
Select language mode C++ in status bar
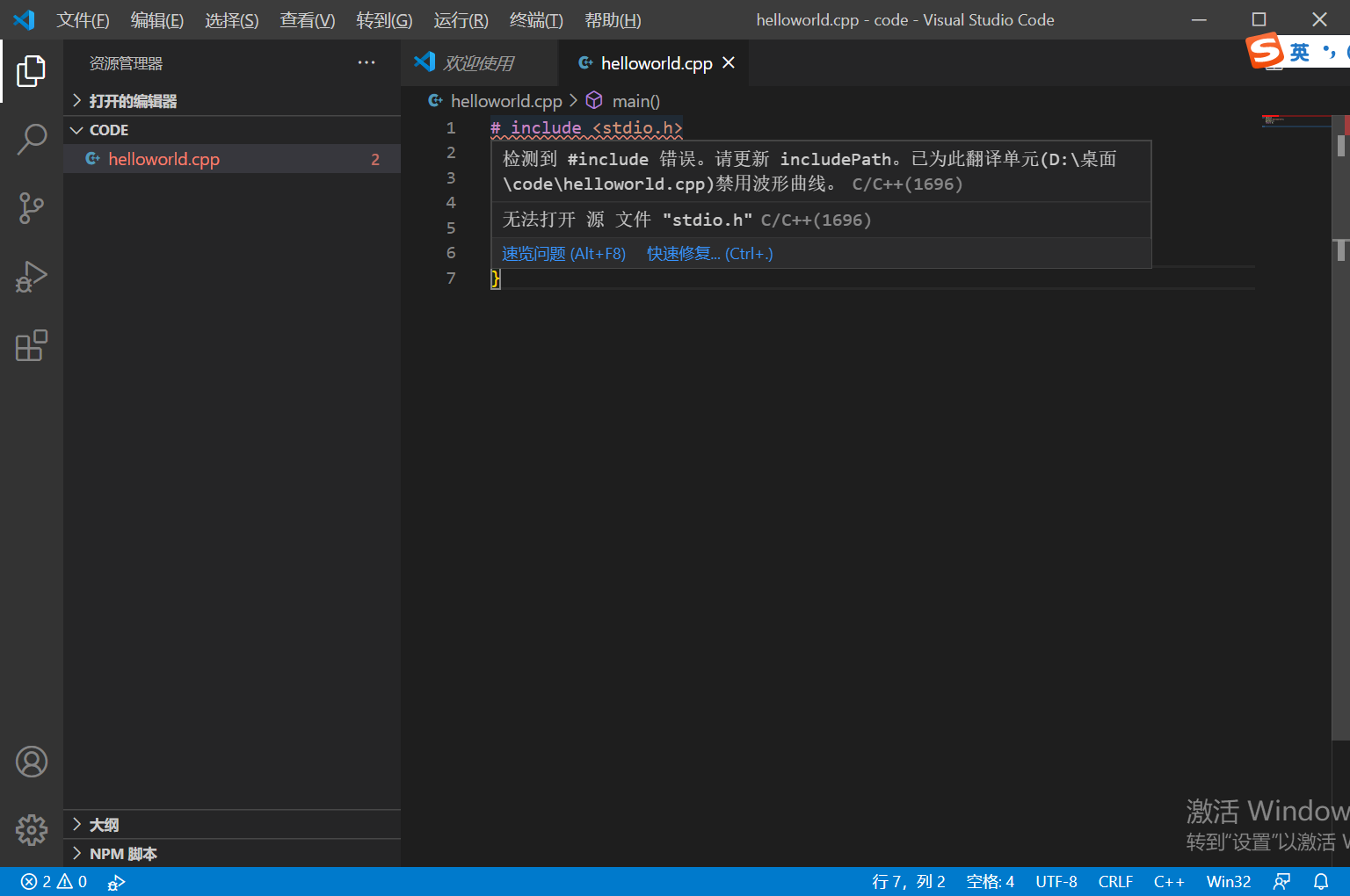(1169, 881)
